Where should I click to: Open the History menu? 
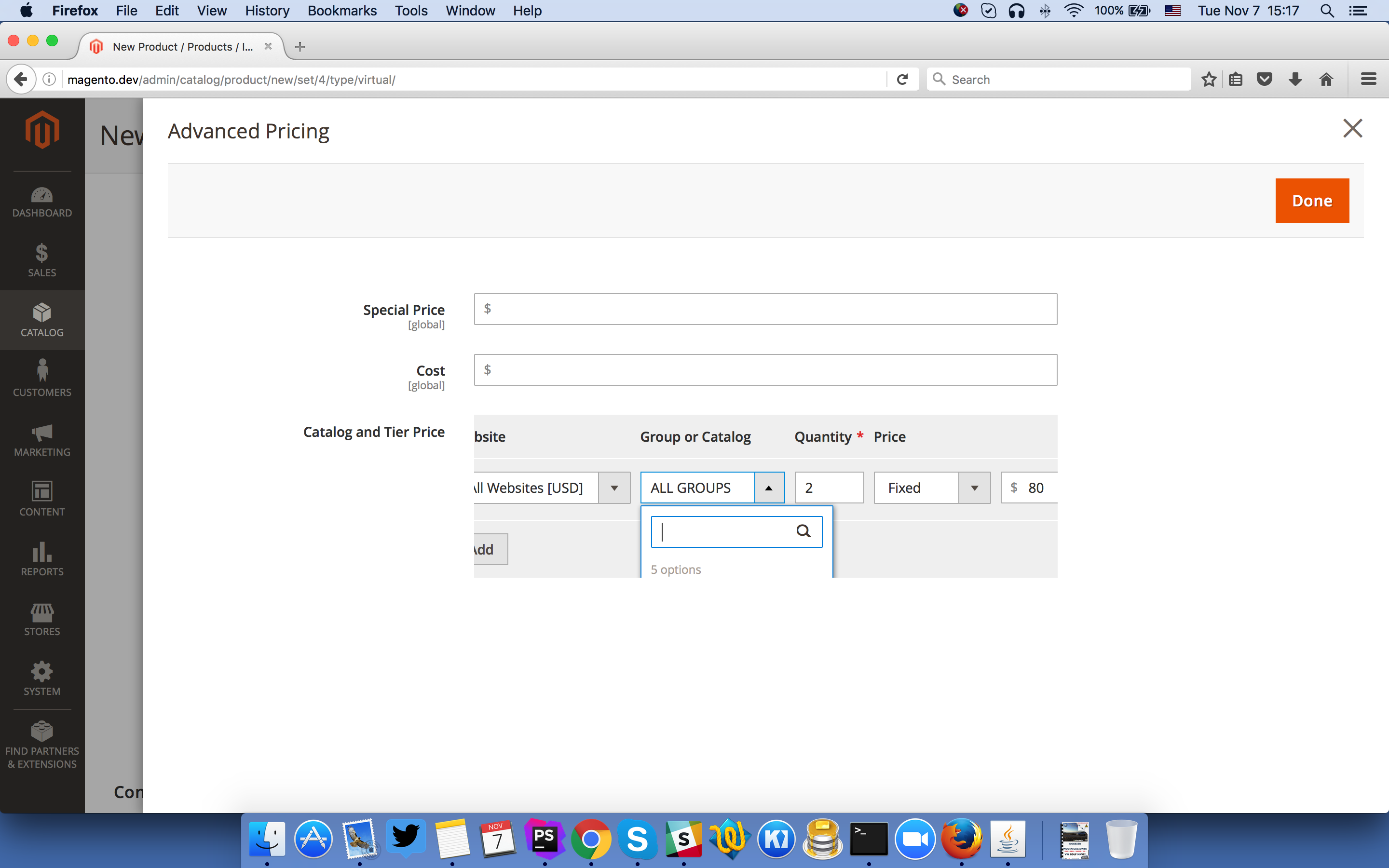[267, 10]
